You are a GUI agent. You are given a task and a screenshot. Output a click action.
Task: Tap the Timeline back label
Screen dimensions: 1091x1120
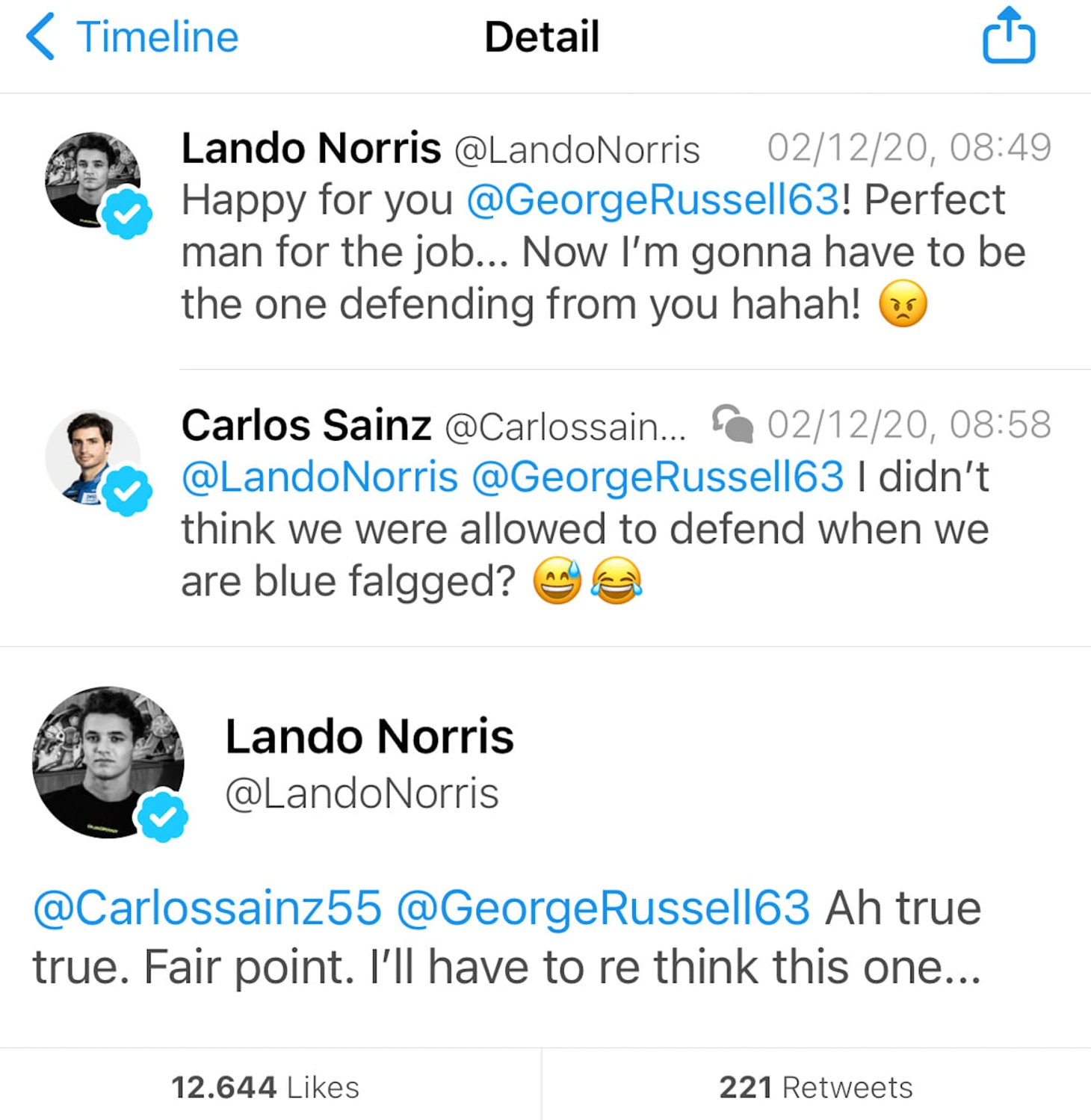click(x=158, y=37)
